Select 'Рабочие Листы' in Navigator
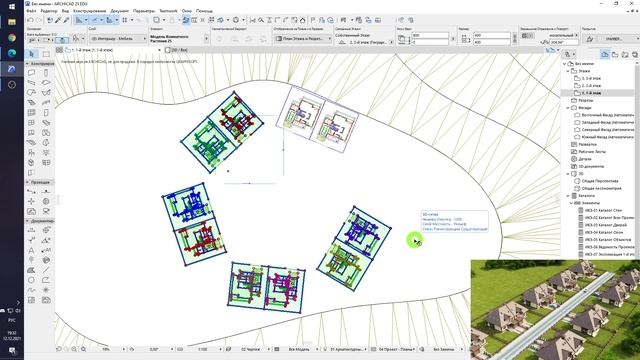640x360 pixels. 592,151
